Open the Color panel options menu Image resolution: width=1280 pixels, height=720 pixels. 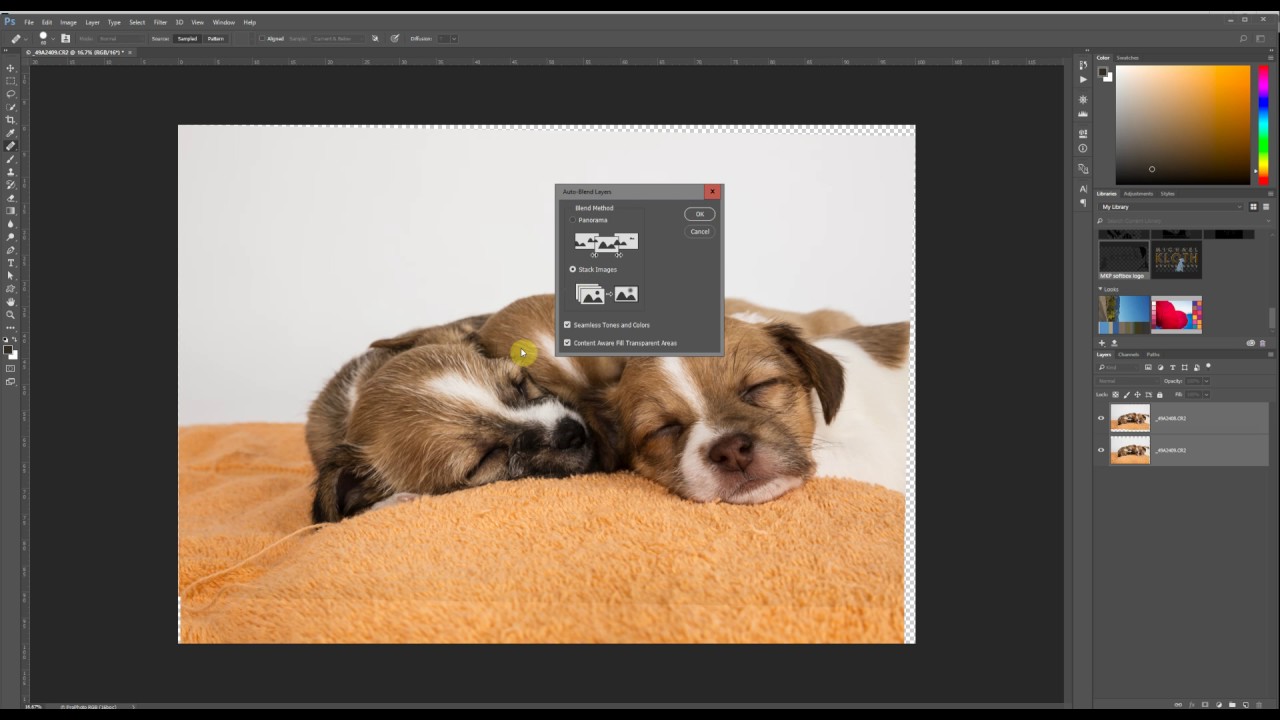point(1270,58)
